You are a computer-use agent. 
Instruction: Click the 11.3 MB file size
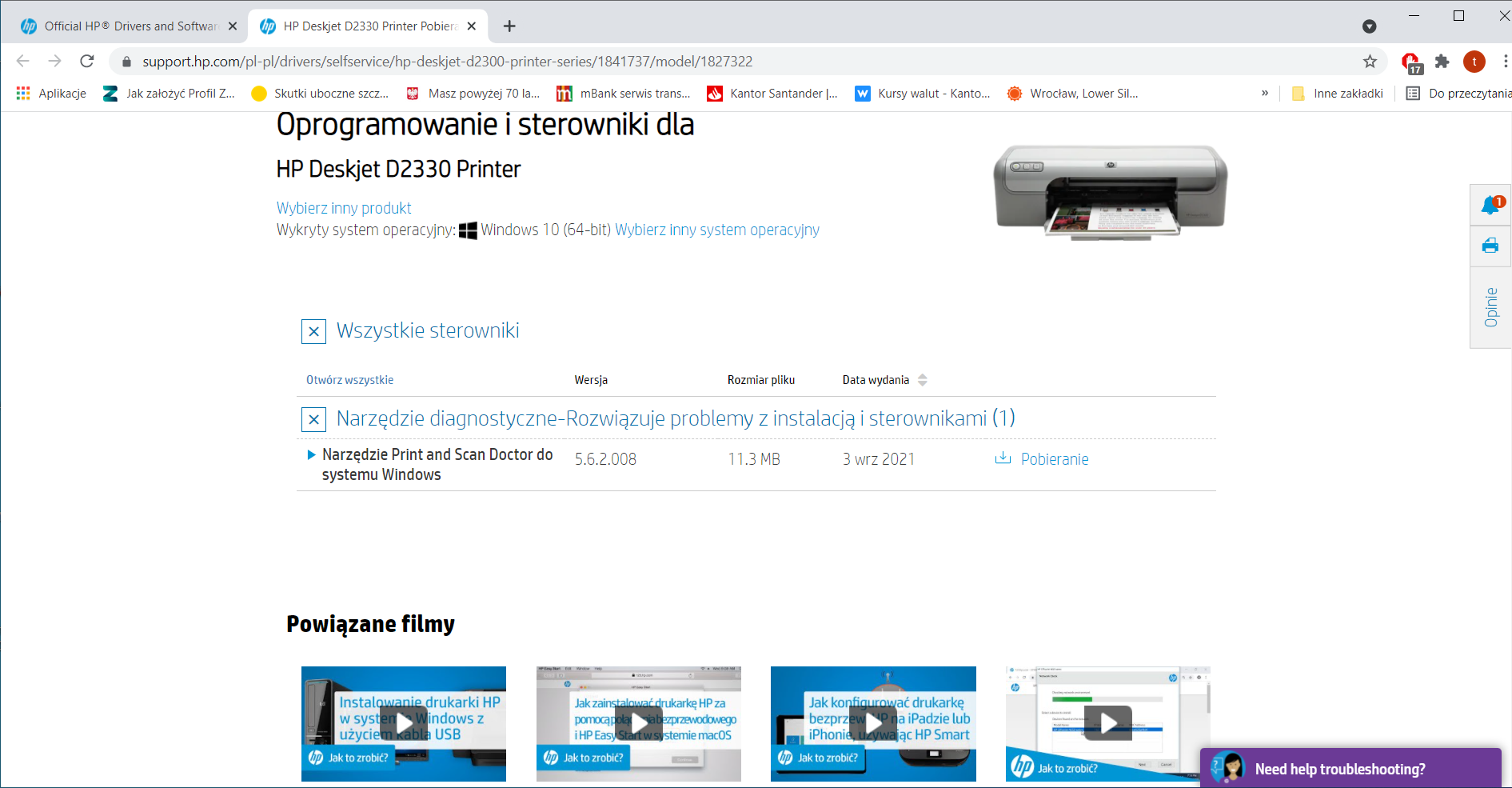(x=754, y=459)
